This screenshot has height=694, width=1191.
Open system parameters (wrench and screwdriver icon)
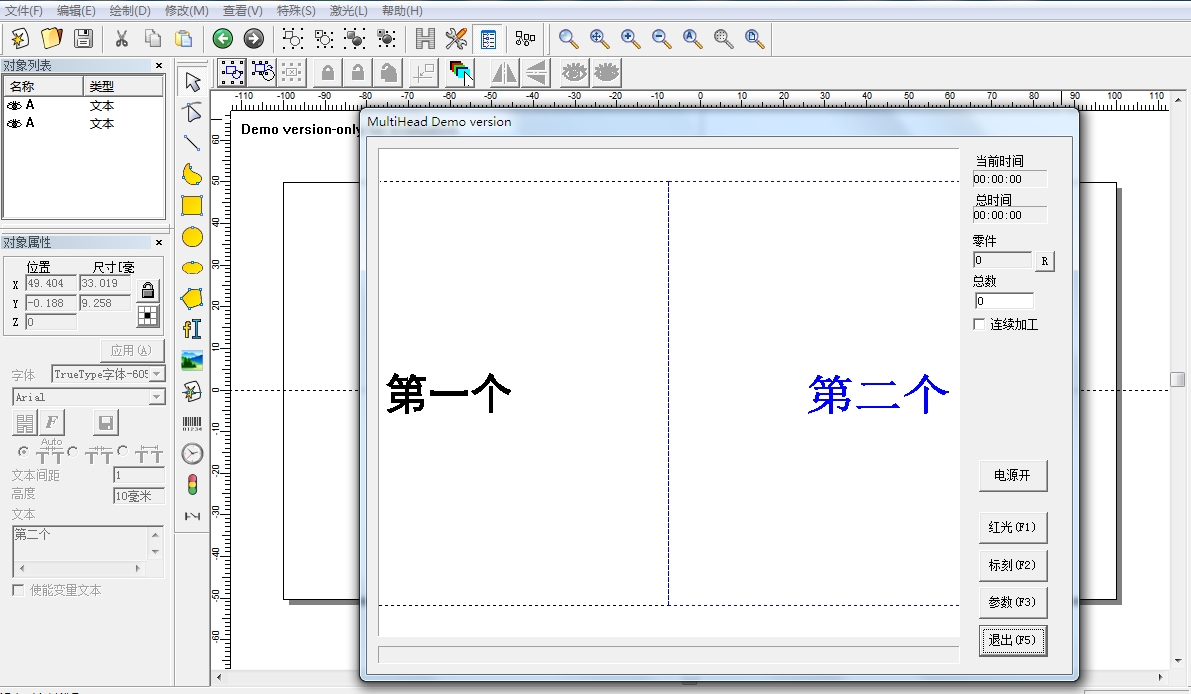click(x=456, y=38)
